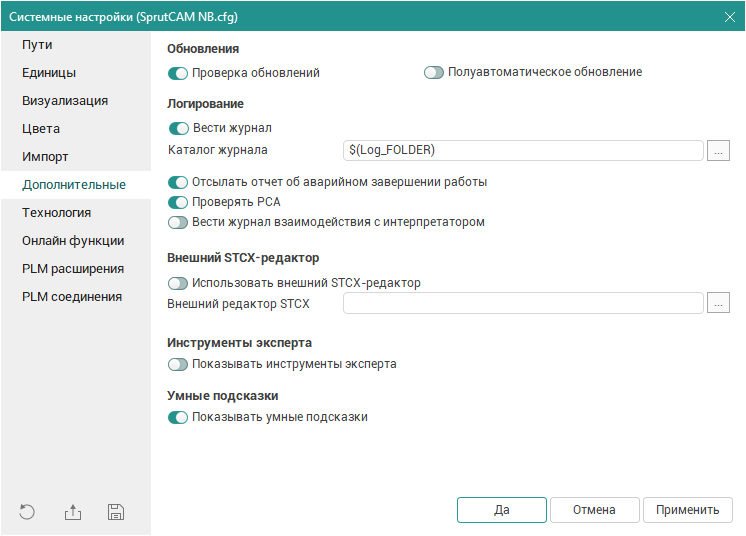
Task: Click the Внешний редактор STCX label
Action: coord(238,304)
